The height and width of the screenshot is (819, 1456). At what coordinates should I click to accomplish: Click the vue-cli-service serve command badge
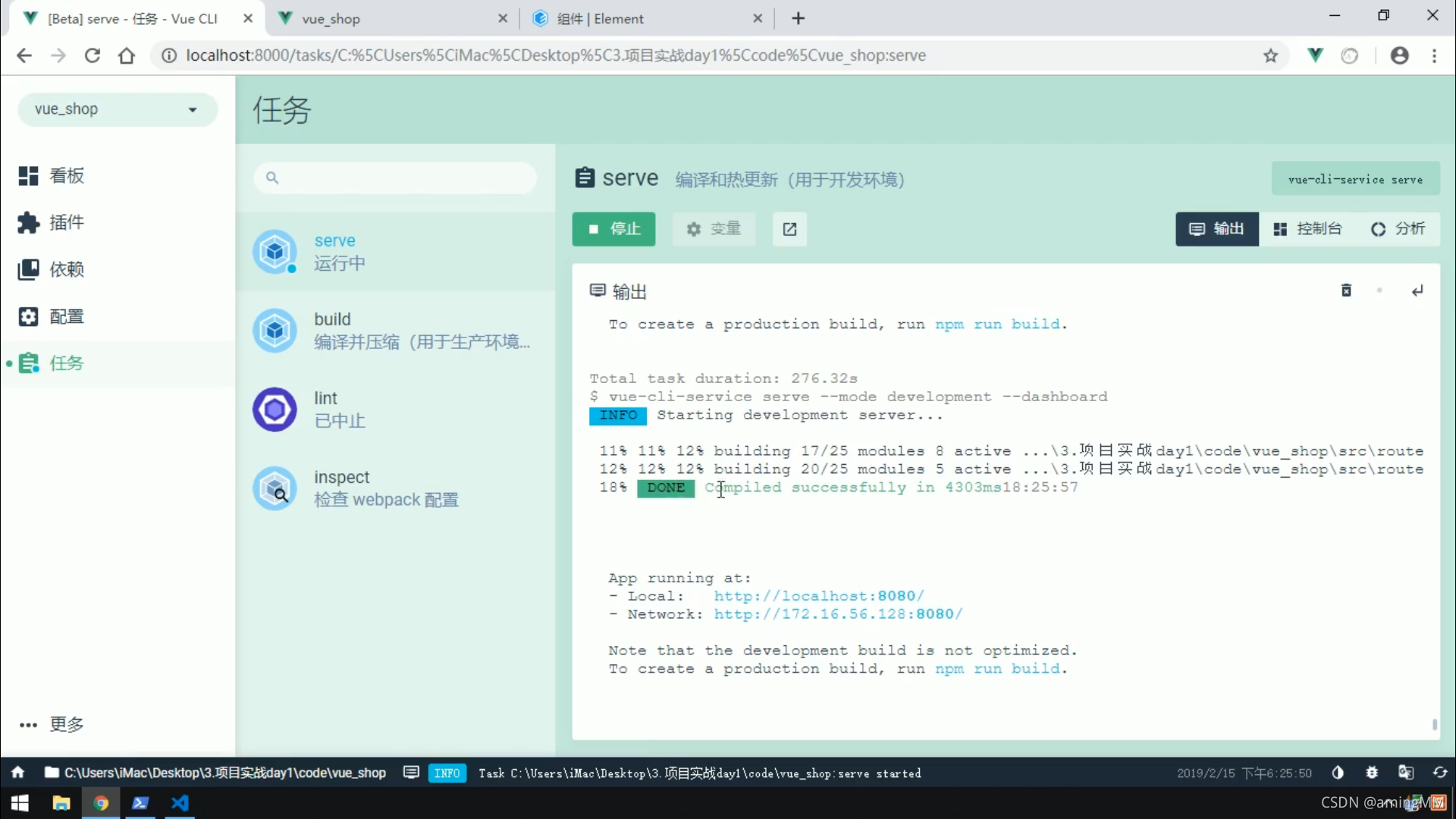tap(1355, 180)
